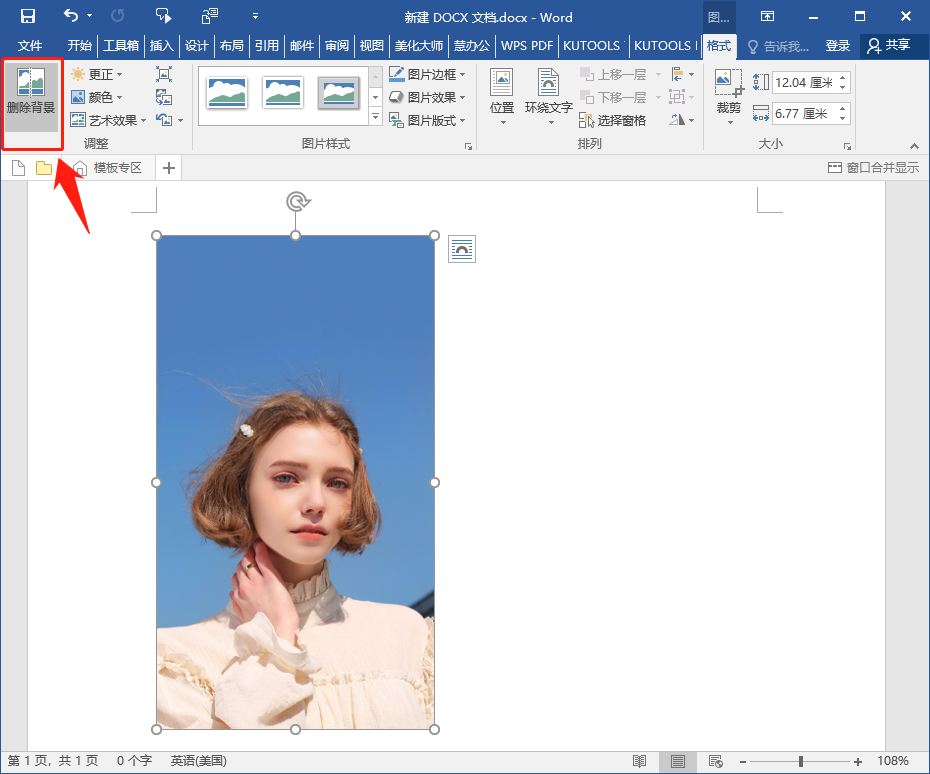Open the File (文件) tab
930x774 pixels.
coord(30,46)
